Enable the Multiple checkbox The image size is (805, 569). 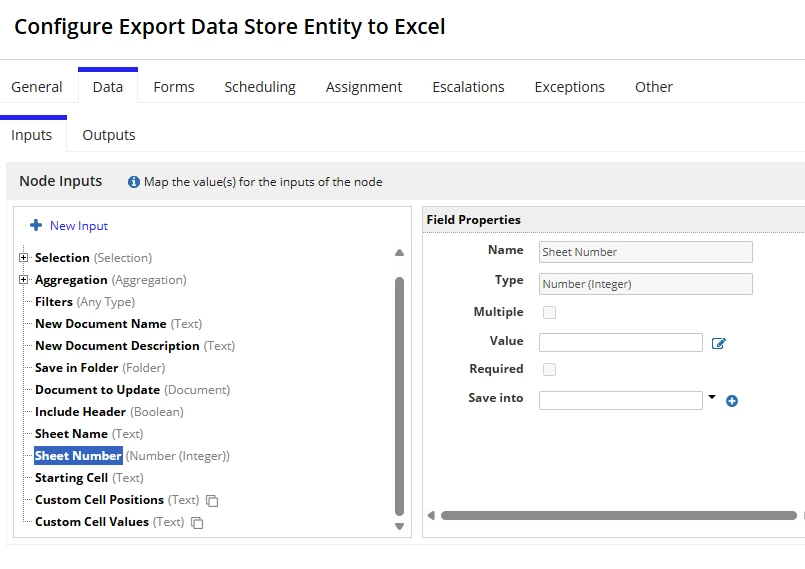549,312
